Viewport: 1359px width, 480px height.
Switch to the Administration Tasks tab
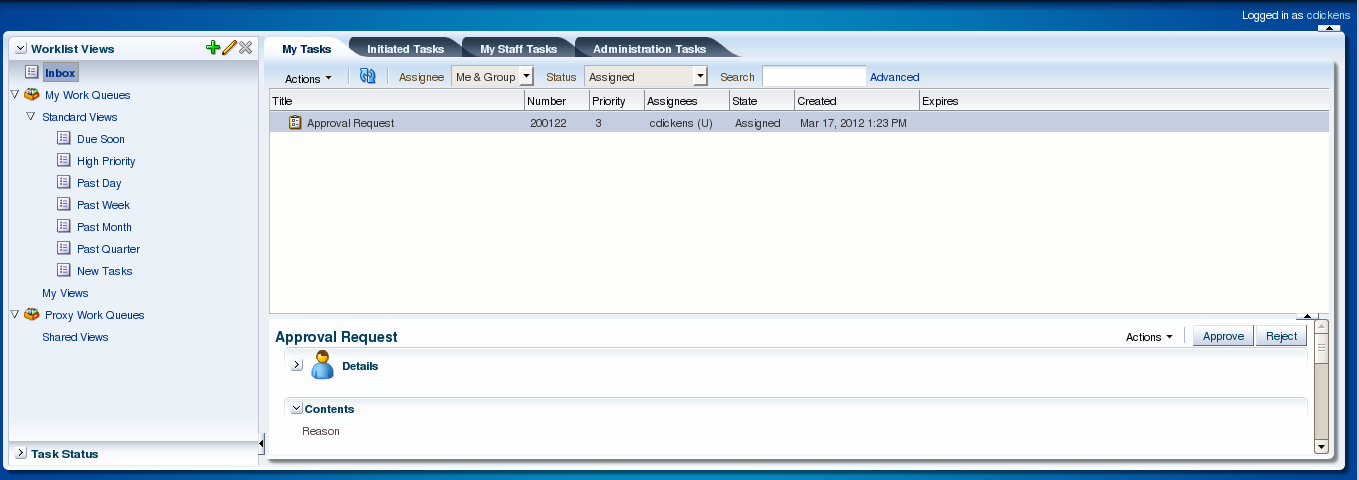(649, 48)
